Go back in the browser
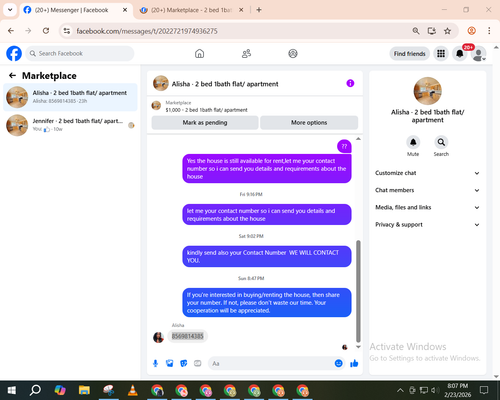This screenshot has height=400, width=500. 11,31
